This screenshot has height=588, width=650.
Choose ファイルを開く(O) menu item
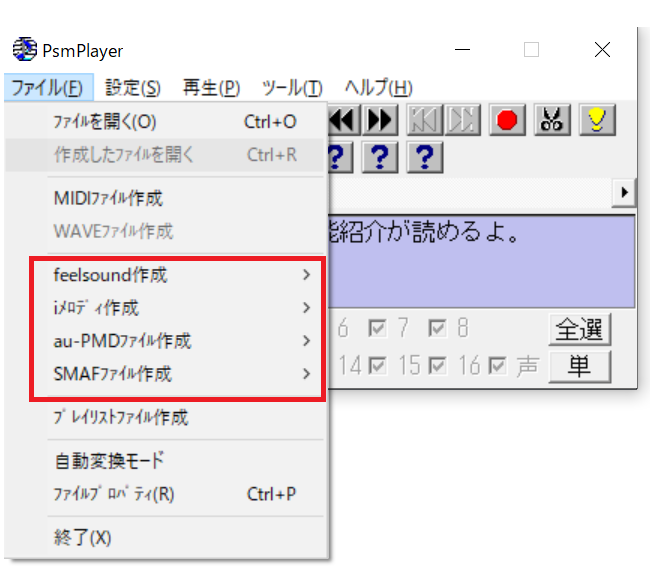165,122
